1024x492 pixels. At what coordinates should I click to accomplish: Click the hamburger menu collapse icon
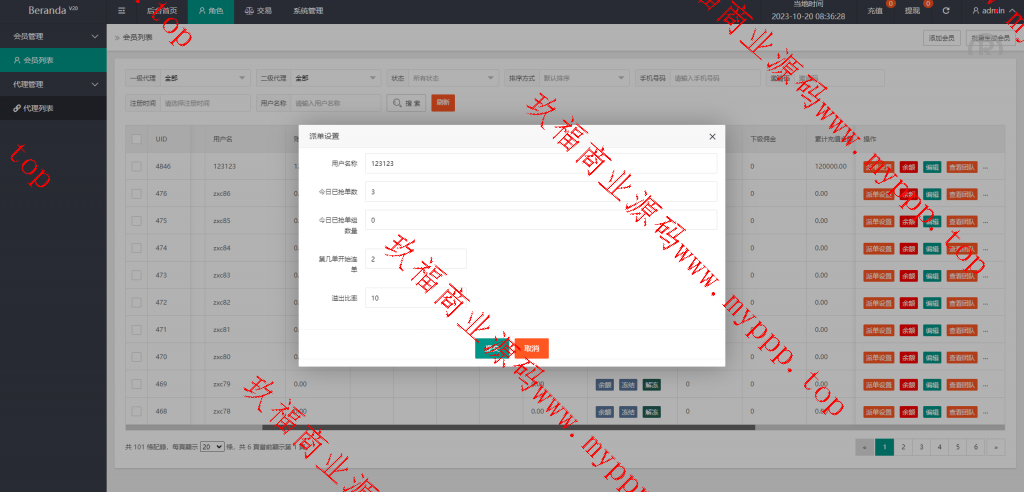(x=122, y=11)
